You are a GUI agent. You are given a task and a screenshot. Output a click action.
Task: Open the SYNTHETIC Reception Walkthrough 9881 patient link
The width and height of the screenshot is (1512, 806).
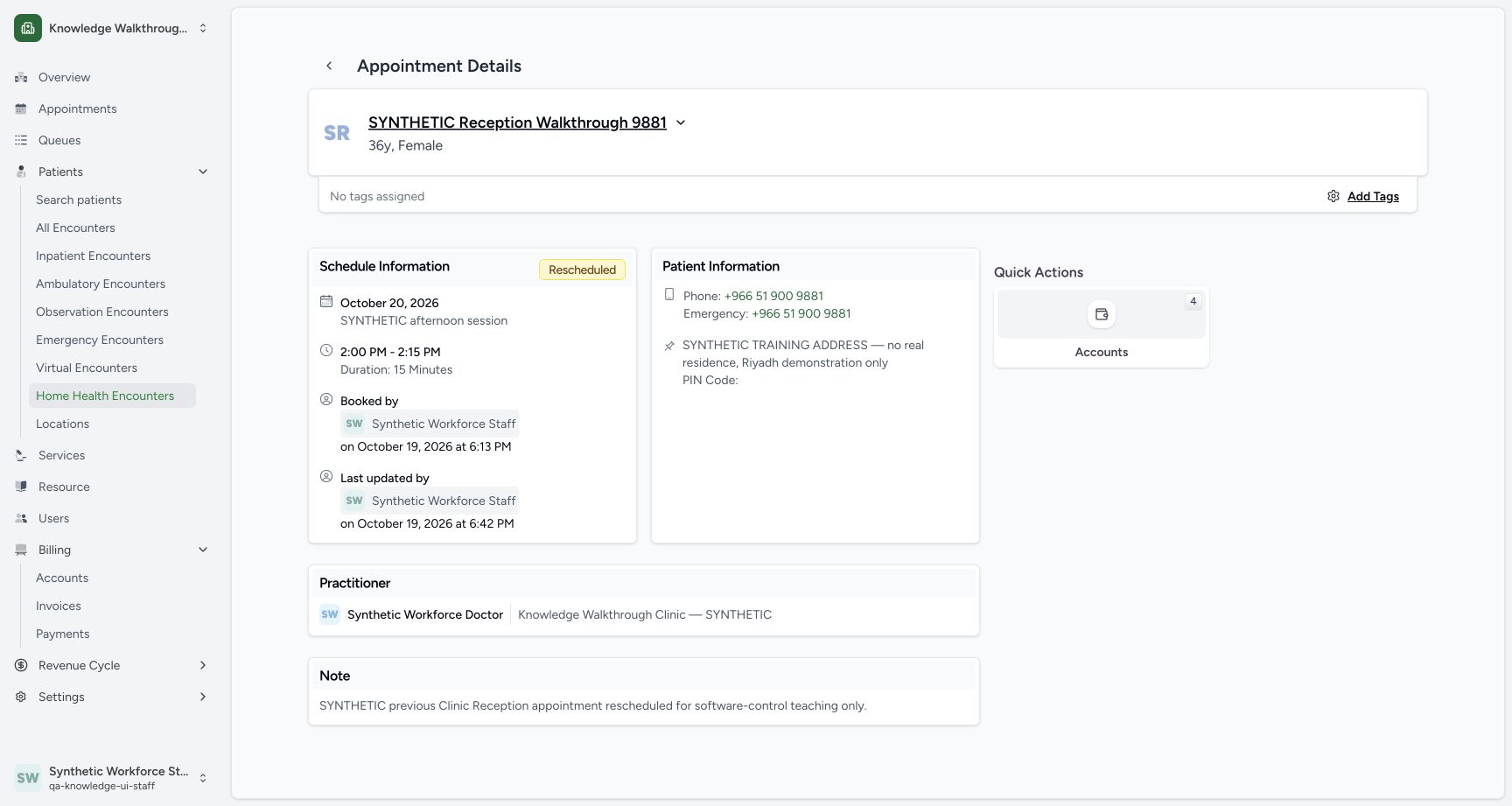pos(517,123)
